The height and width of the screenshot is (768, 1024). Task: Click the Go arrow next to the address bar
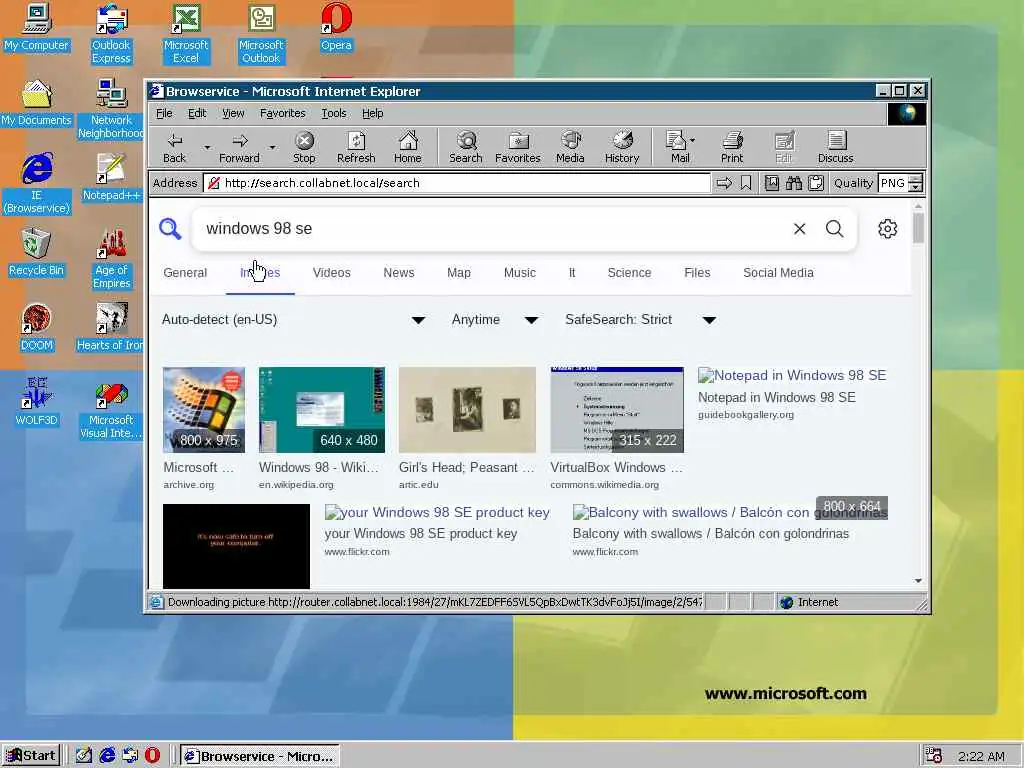[724, 184]
